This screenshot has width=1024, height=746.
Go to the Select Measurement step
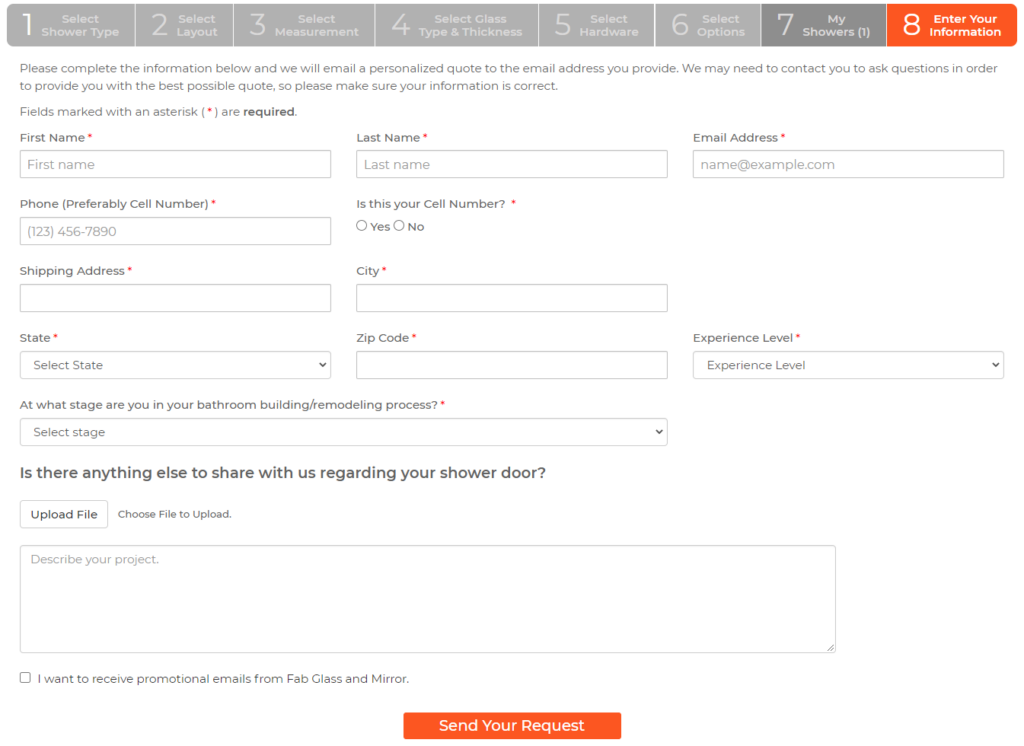coord(303,25)
